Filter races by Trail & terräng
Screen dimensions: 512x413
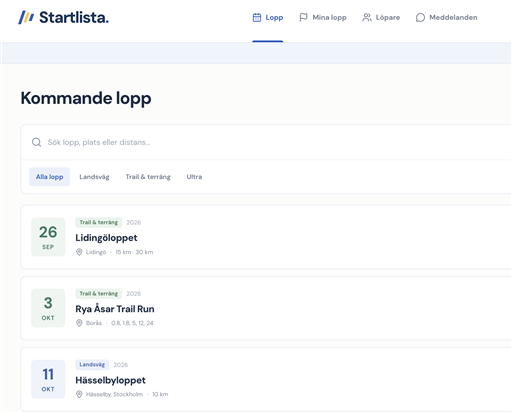coord(148,177)
